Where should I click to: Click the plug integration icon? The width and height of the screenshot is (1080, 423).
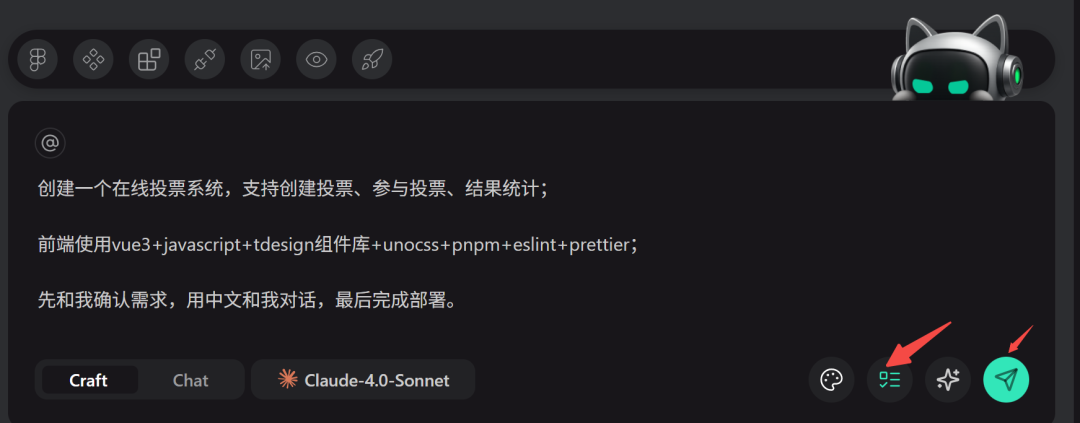pos(205,59)
